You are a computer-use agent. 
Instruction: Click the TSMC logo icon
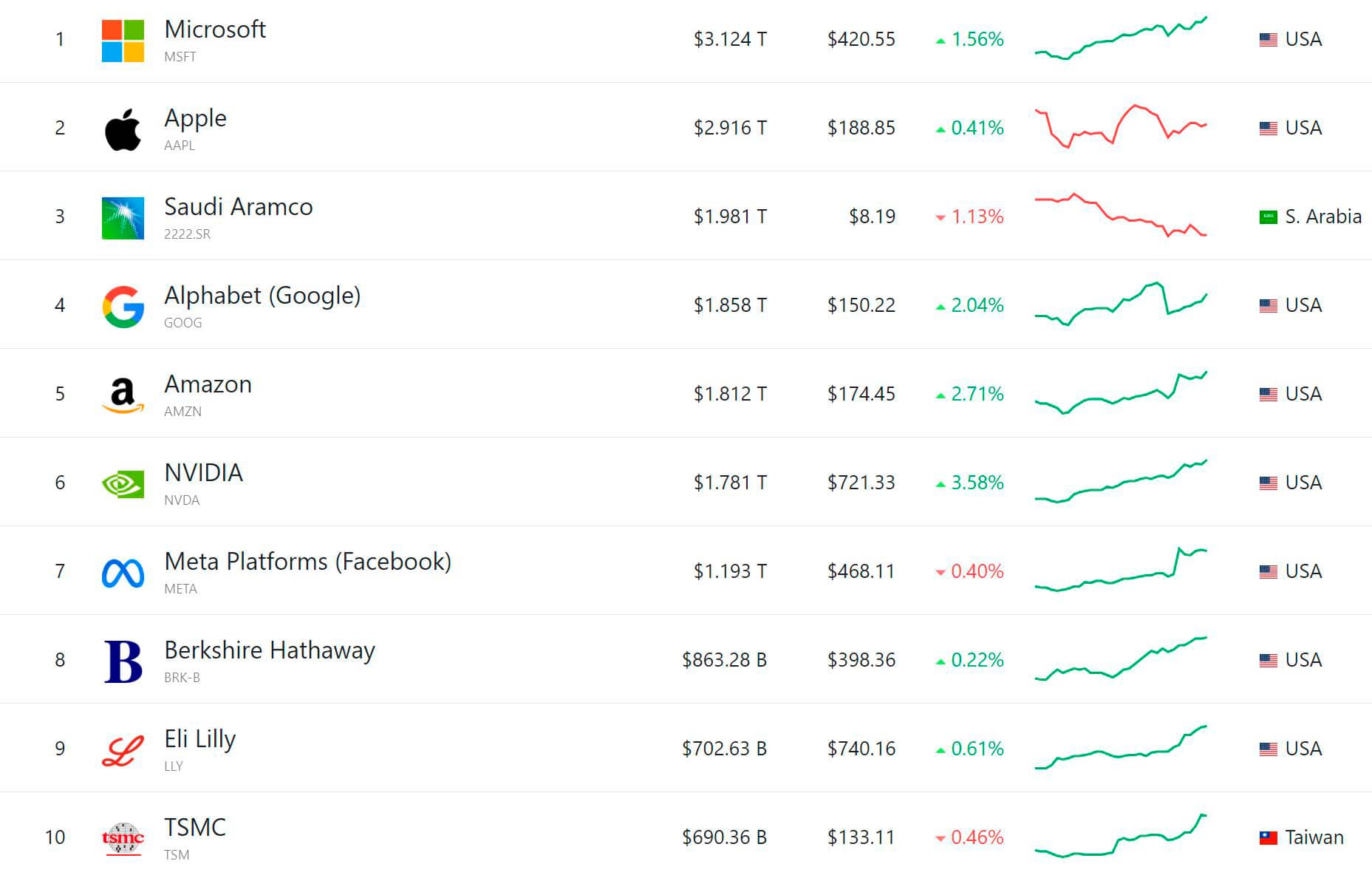(x=123, y=839)
